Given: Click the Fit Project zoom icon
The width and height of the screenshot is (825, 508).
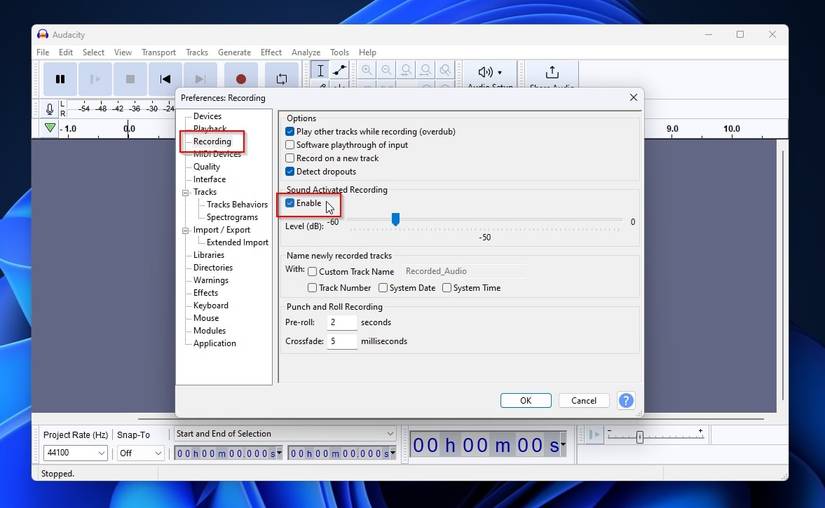Looking at the screenshot, I should point(425,70).
